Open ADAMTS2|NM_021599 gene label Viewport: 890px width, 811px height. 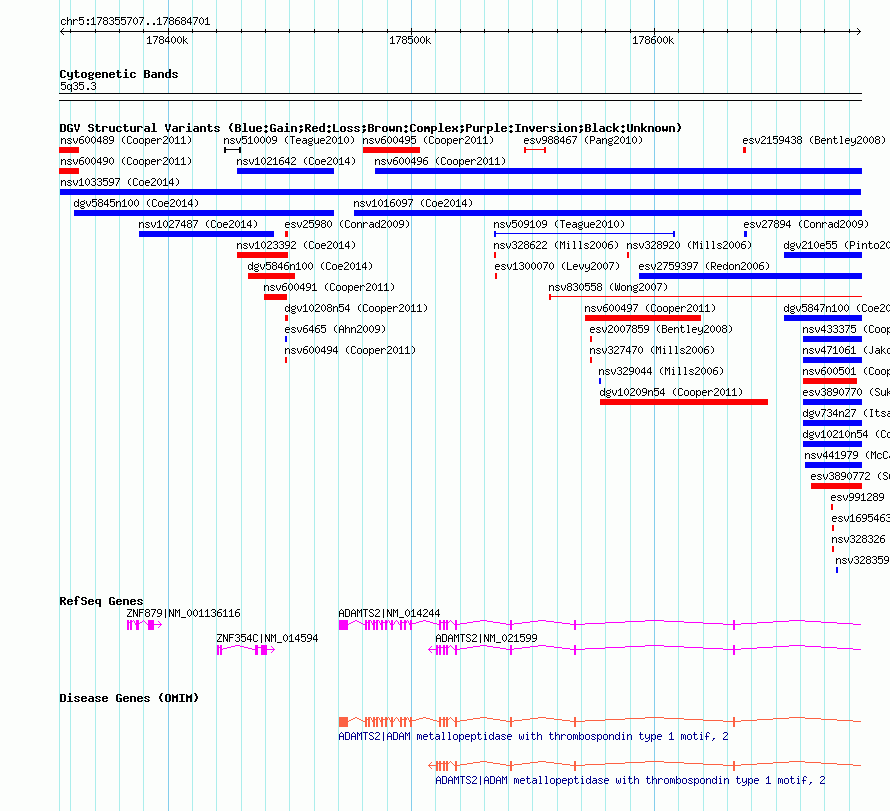coord(486,638)
